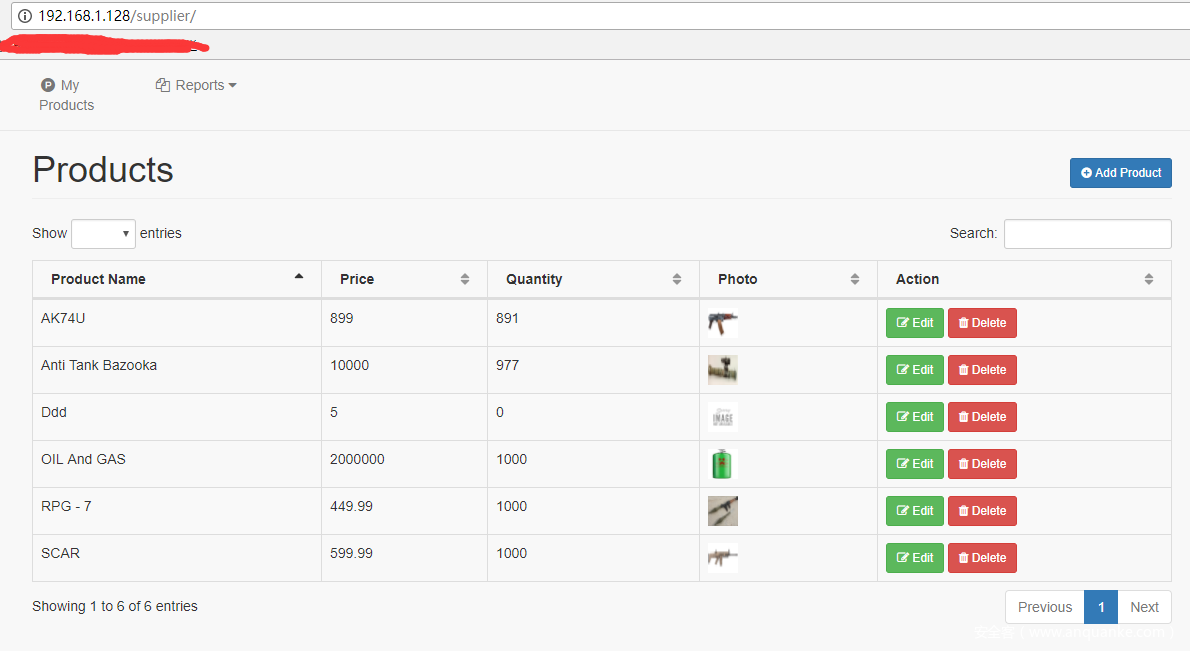Open the OIL And GAS photo thumbnail
Image resolution: width=1190 pixels, height=651 pixels.
722,464
